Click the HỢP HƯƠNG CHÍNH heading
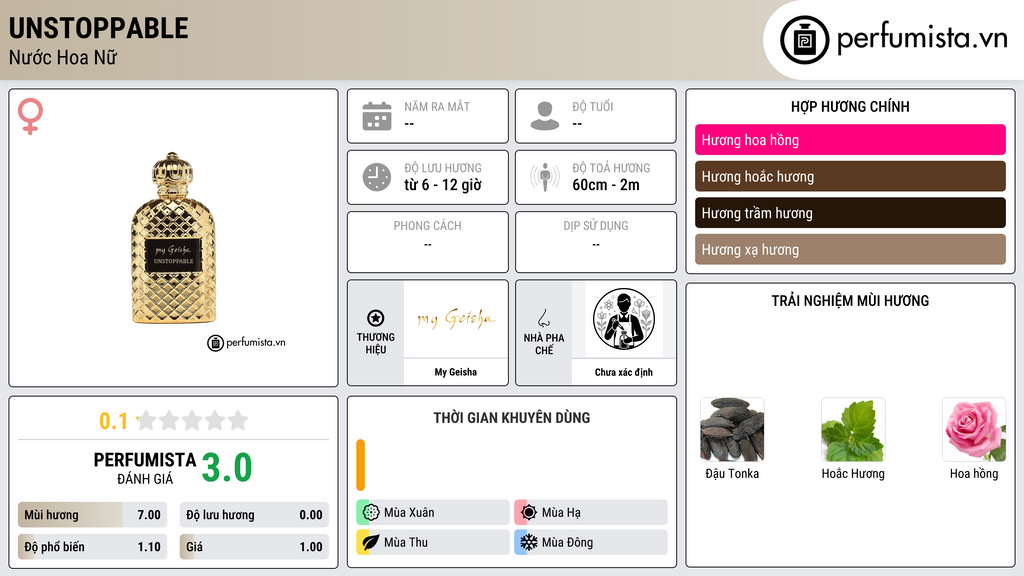1024x576 pixels. coord(850,106)
